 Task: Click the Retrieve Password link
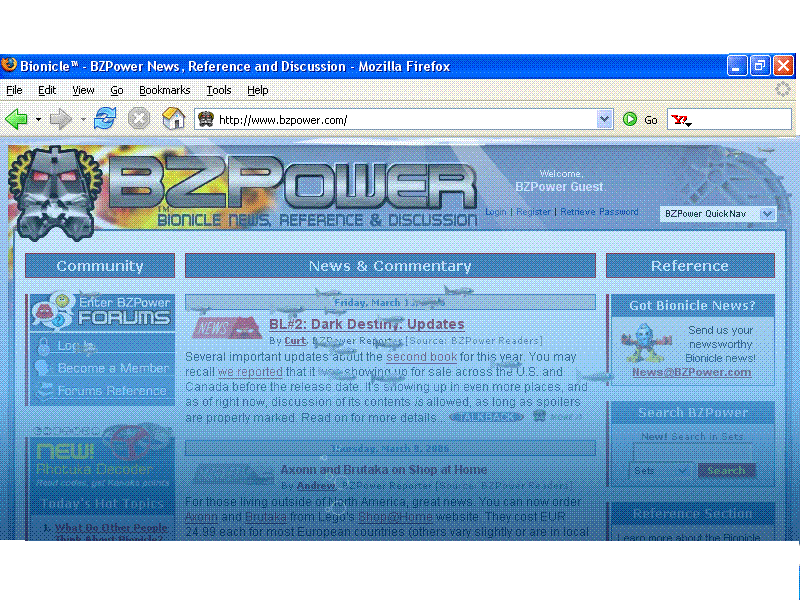[x=599, y=212]
